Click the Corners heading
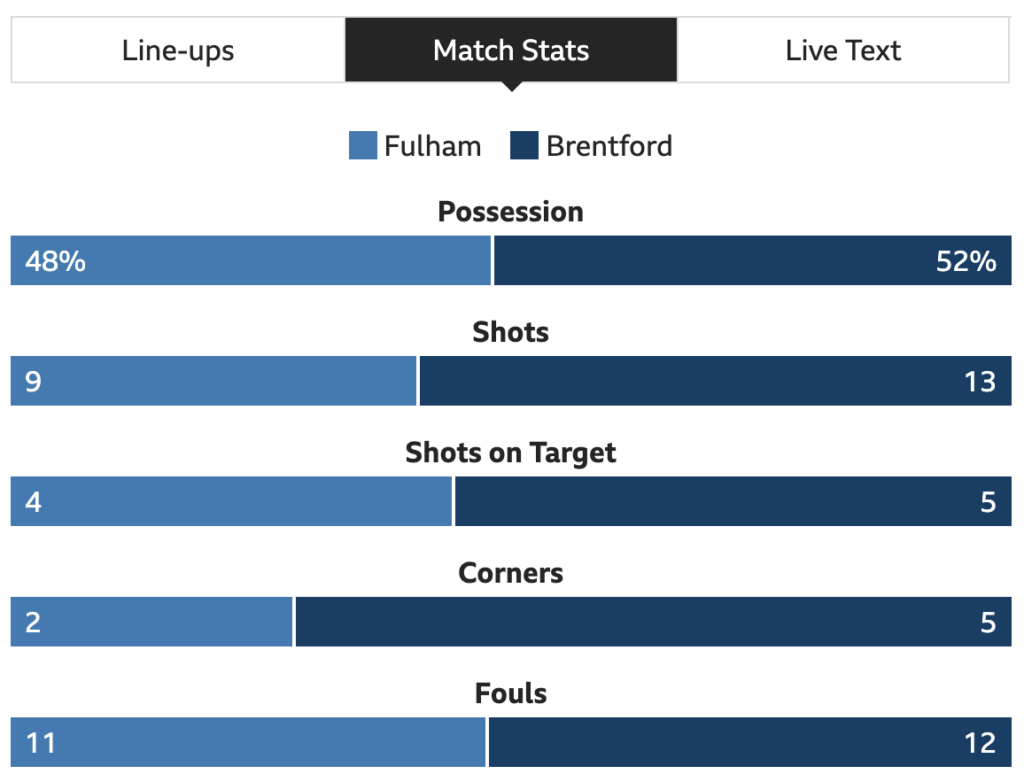This screenshot has height=774, width=1024. [x=511, y=573]
